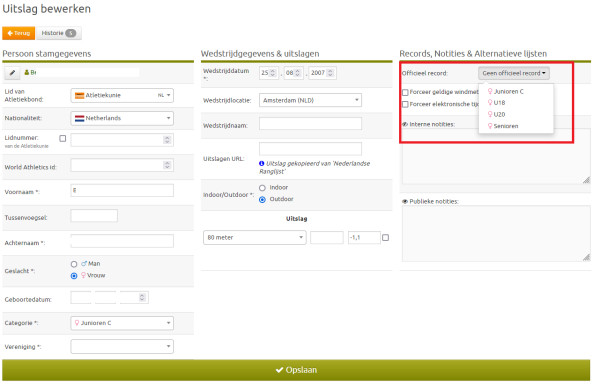Click the Geboortedatum month field
The width and height of the screenshot is (600, 391).
[x=106, y=298]
